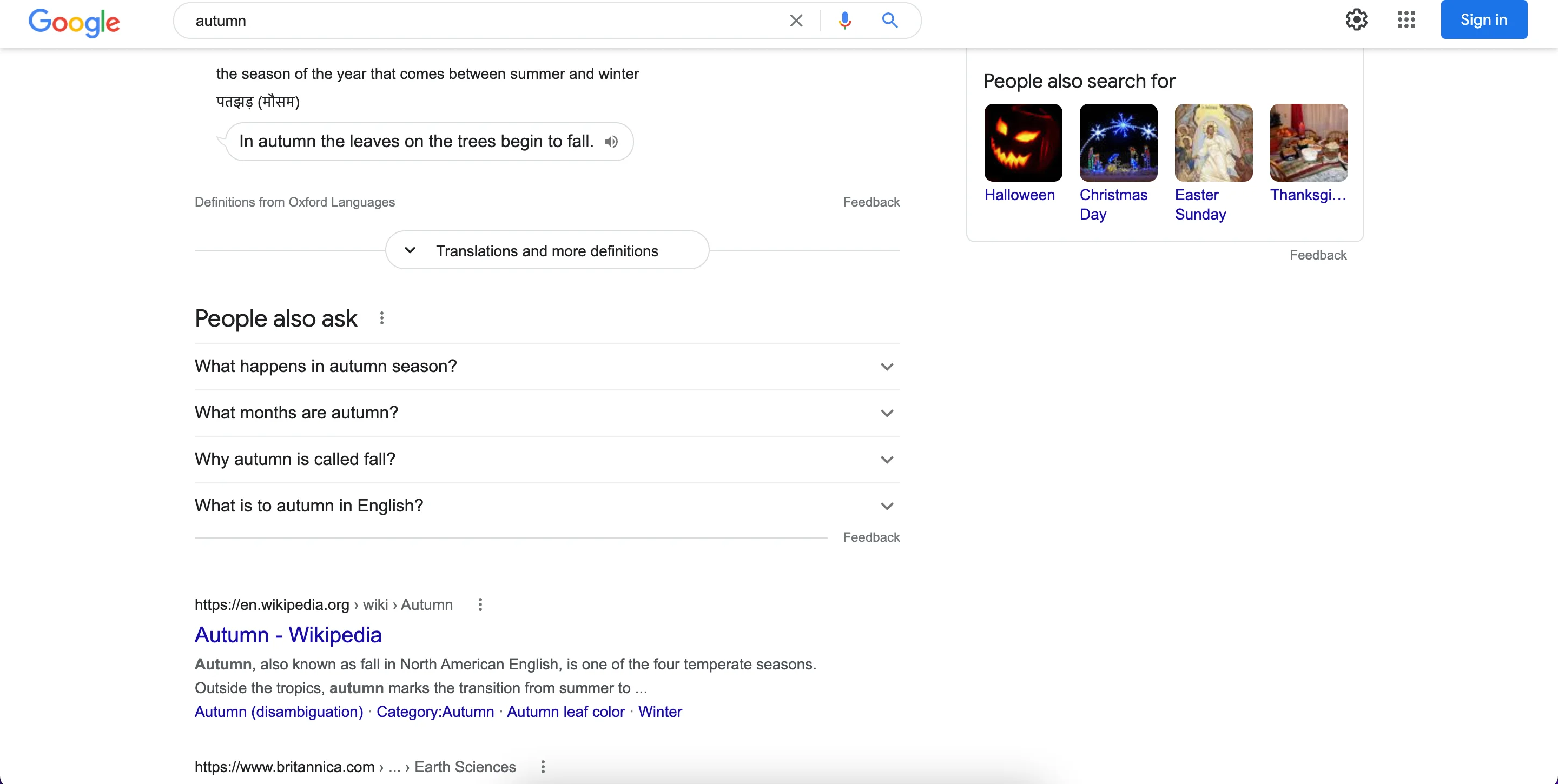
Task: Select the Halloween pumpkin thumbnail
Action: (1023, 143)
